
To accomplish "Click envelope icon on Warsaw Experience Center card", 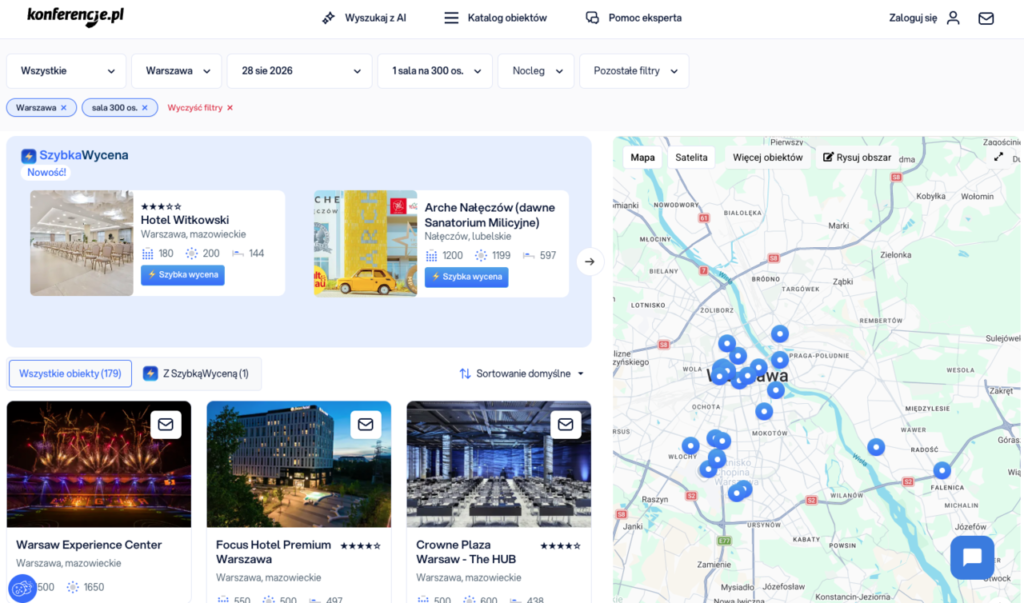I will tap(166, 425).
